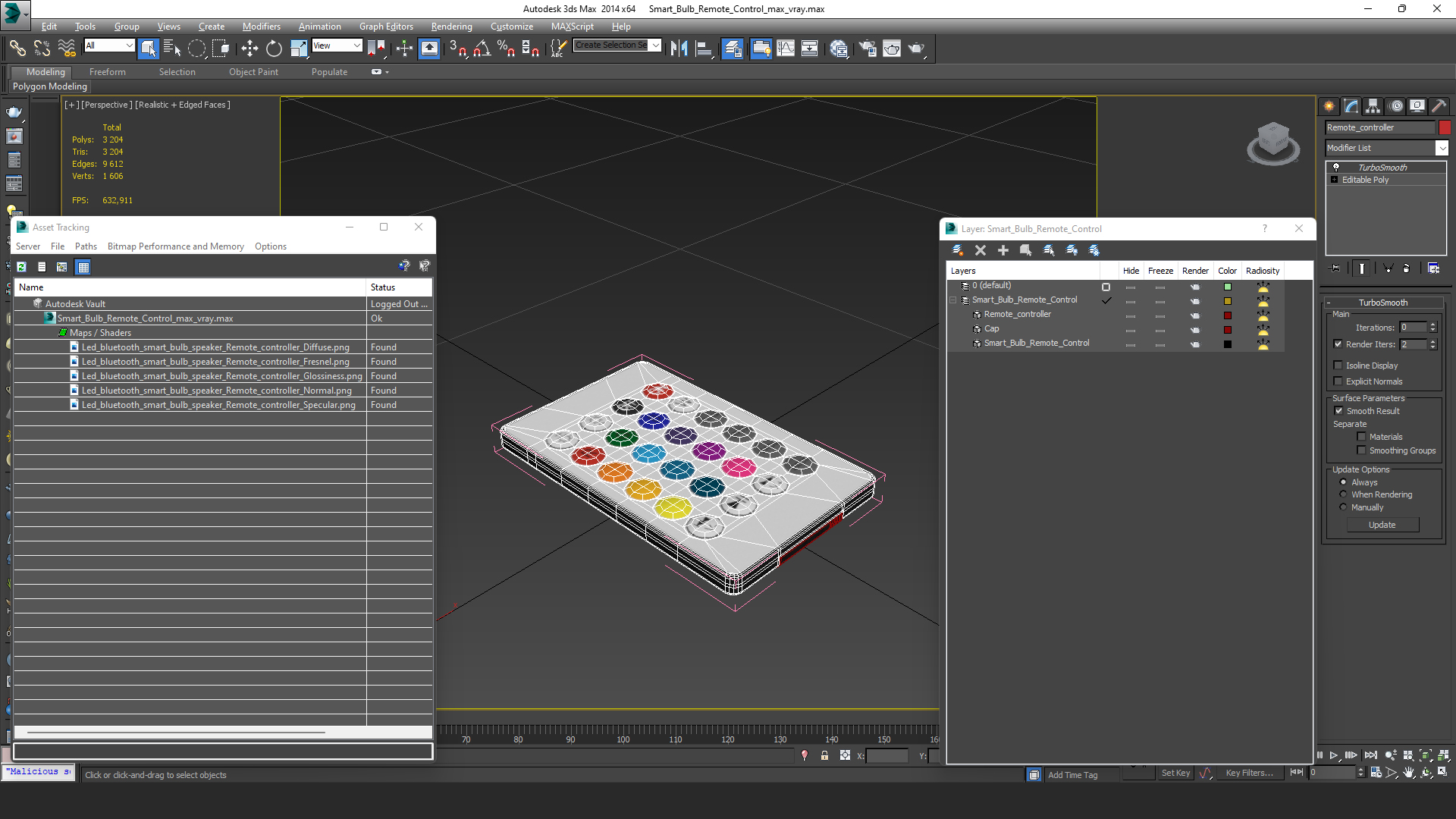Click the Render Production teapot icon
This screenshot has width=1456, height=819.
coord(917,49)
